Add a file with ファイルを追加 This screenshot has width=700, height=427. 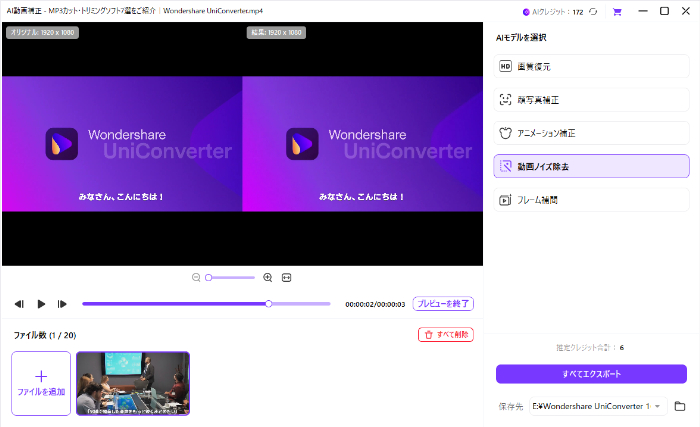(x=41, y=383)
